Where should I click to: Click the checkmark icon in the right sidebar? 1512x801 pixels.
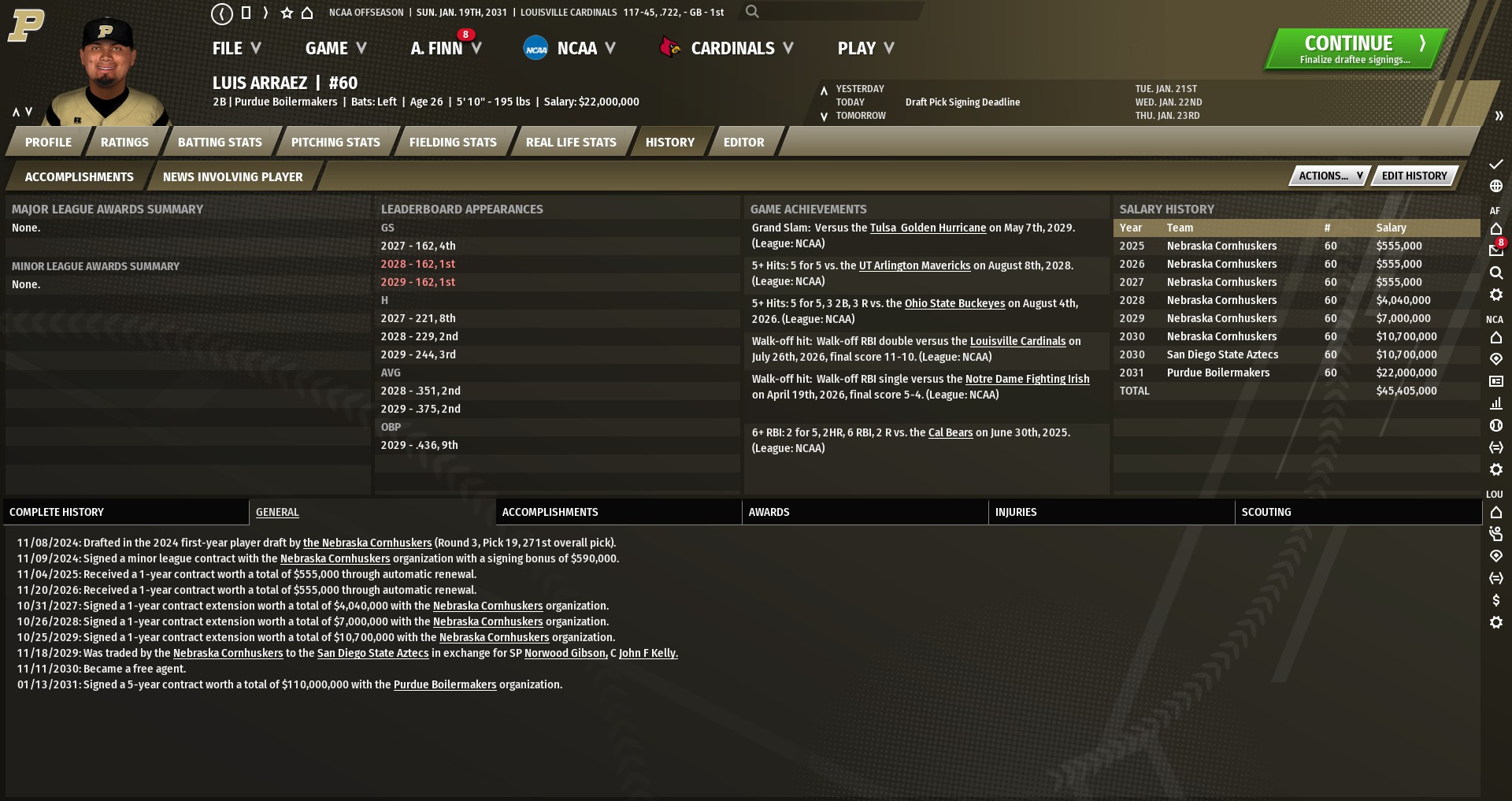(x=1496, y=164)
